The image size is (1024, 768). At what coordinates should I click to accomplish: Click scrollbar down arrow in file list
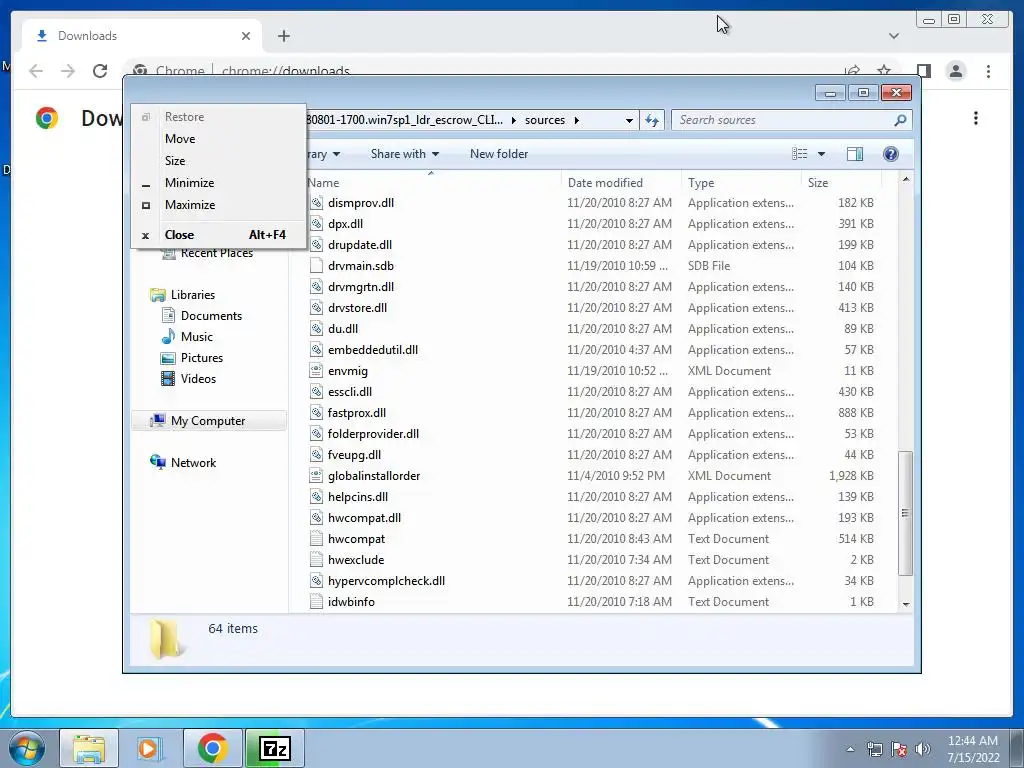tap(905, 604)
